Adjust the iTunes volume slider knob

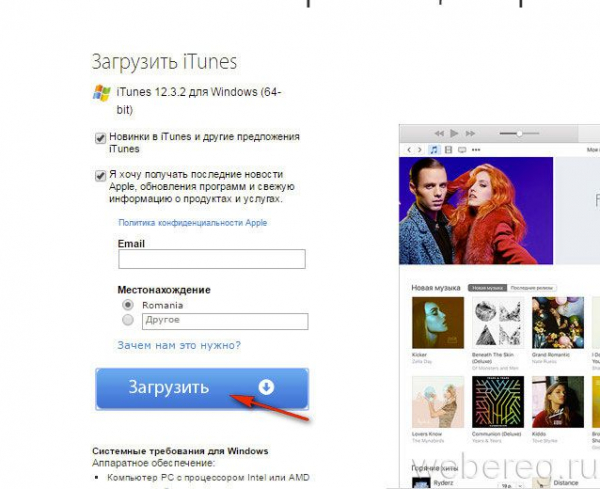(519, 134)
